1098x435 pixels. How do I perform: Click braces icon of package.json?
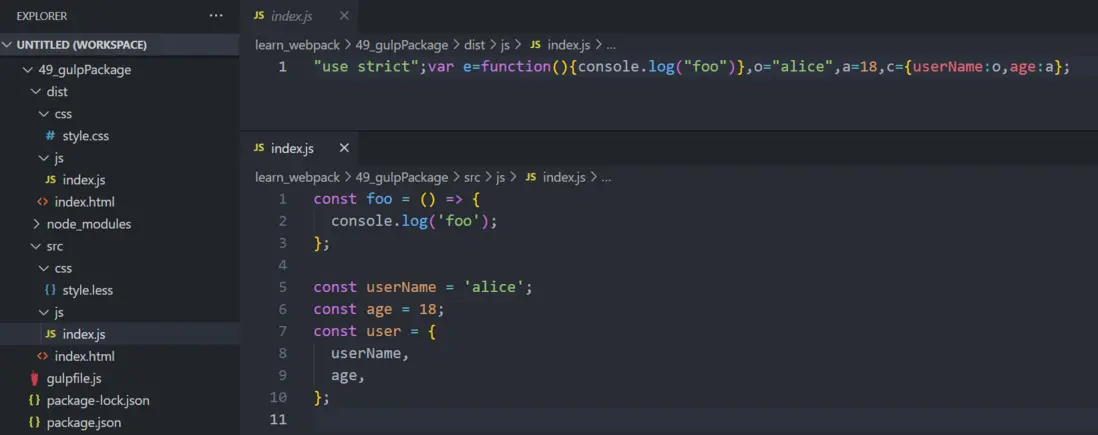(x=34, y=422)
